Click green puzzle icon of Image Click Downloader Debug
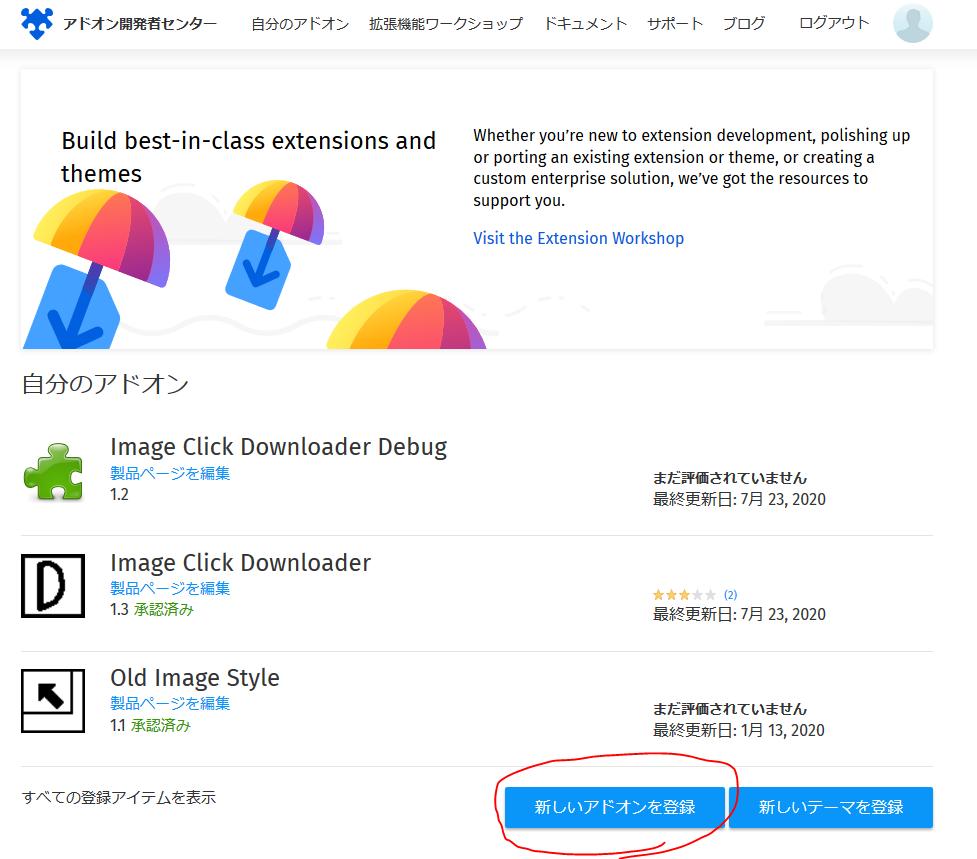 53,472
